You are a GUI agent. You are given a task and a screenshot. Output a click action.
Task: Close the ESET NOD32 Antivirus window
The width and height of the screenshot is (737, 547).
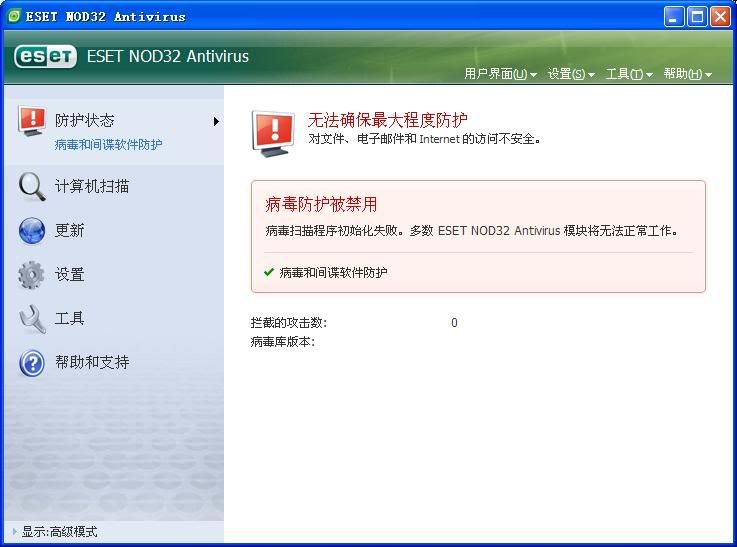[x=721, y=17]
